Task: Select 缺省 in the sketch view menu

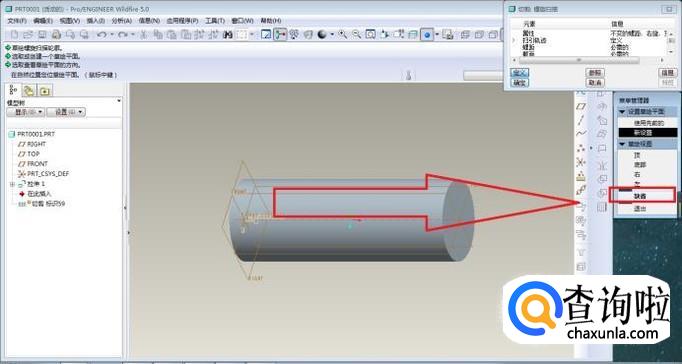Action: coord(640,197)
